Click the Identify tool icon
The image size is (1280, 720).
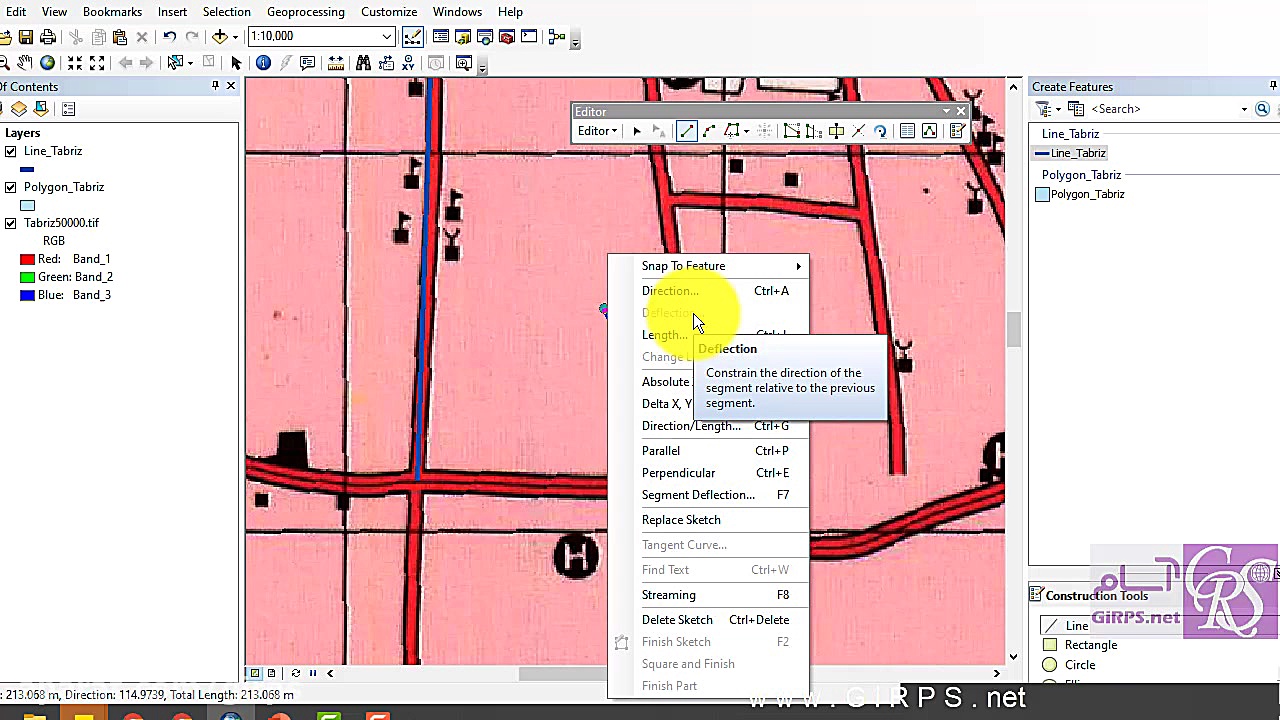coord(263,63)
